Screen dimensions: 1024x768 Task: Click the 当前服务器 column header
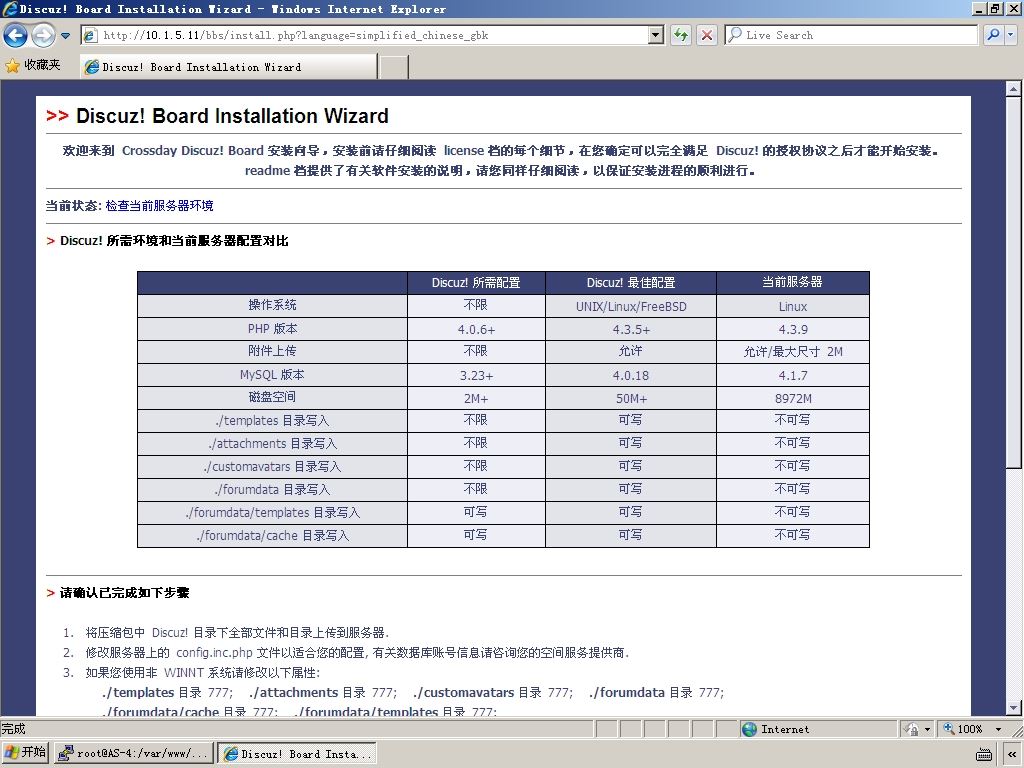pyautogui.click(x=793, y=282)
